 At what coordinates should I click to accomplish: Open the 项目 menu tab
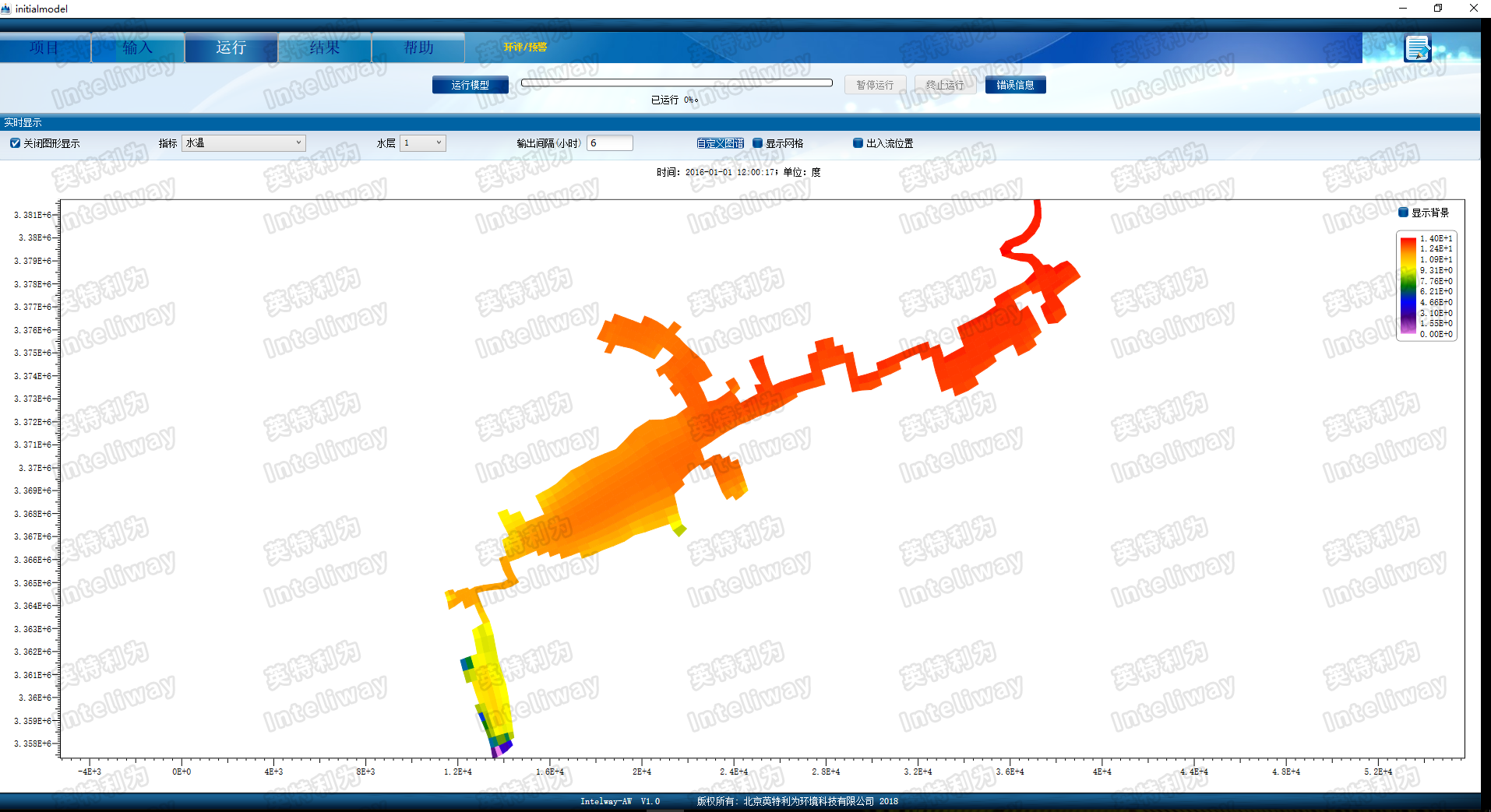(x=44, y=48)
